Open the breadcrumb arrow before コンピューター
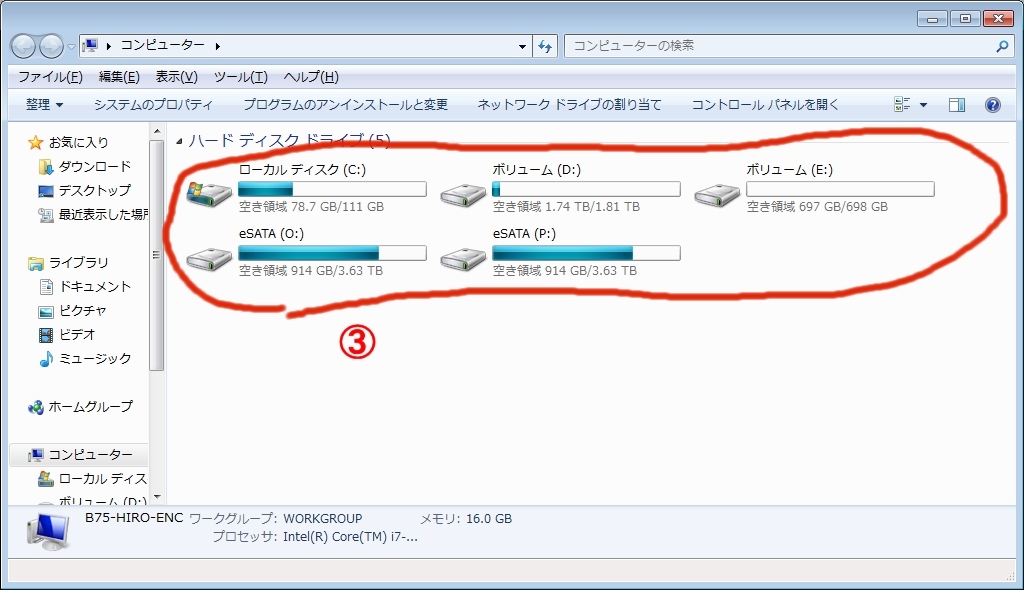The height and width of the screenshot is (590, 1024). (108, 46)
